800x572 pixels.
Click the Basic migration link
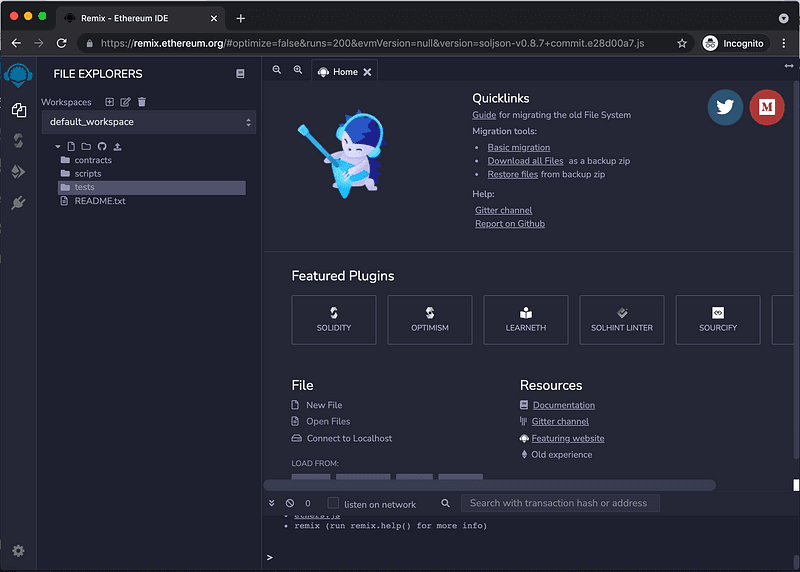pyautogui.click(x=518, y=147)
